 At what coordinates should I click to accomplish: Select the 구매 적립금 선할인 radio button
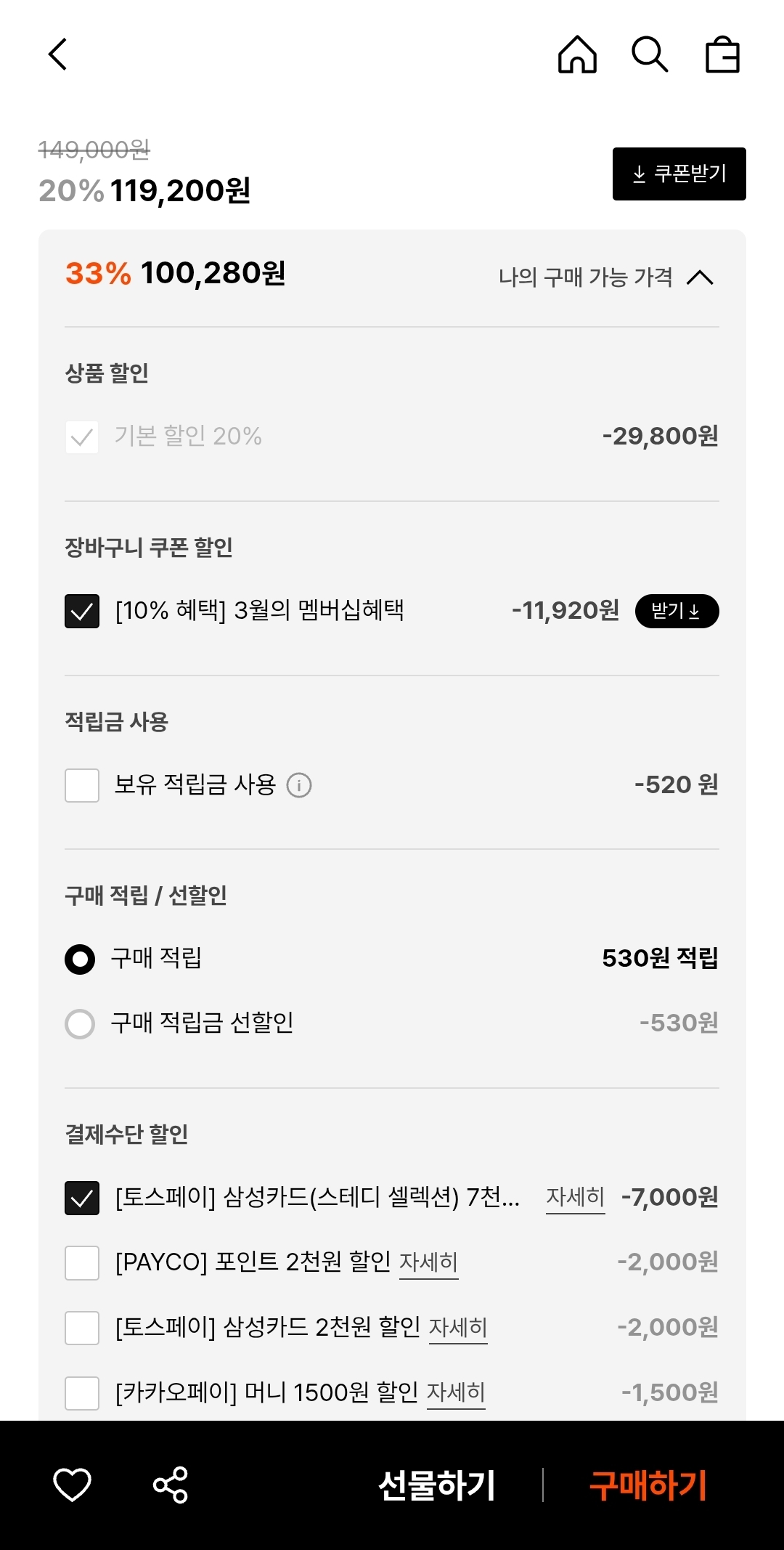[x=80, y=1024]
